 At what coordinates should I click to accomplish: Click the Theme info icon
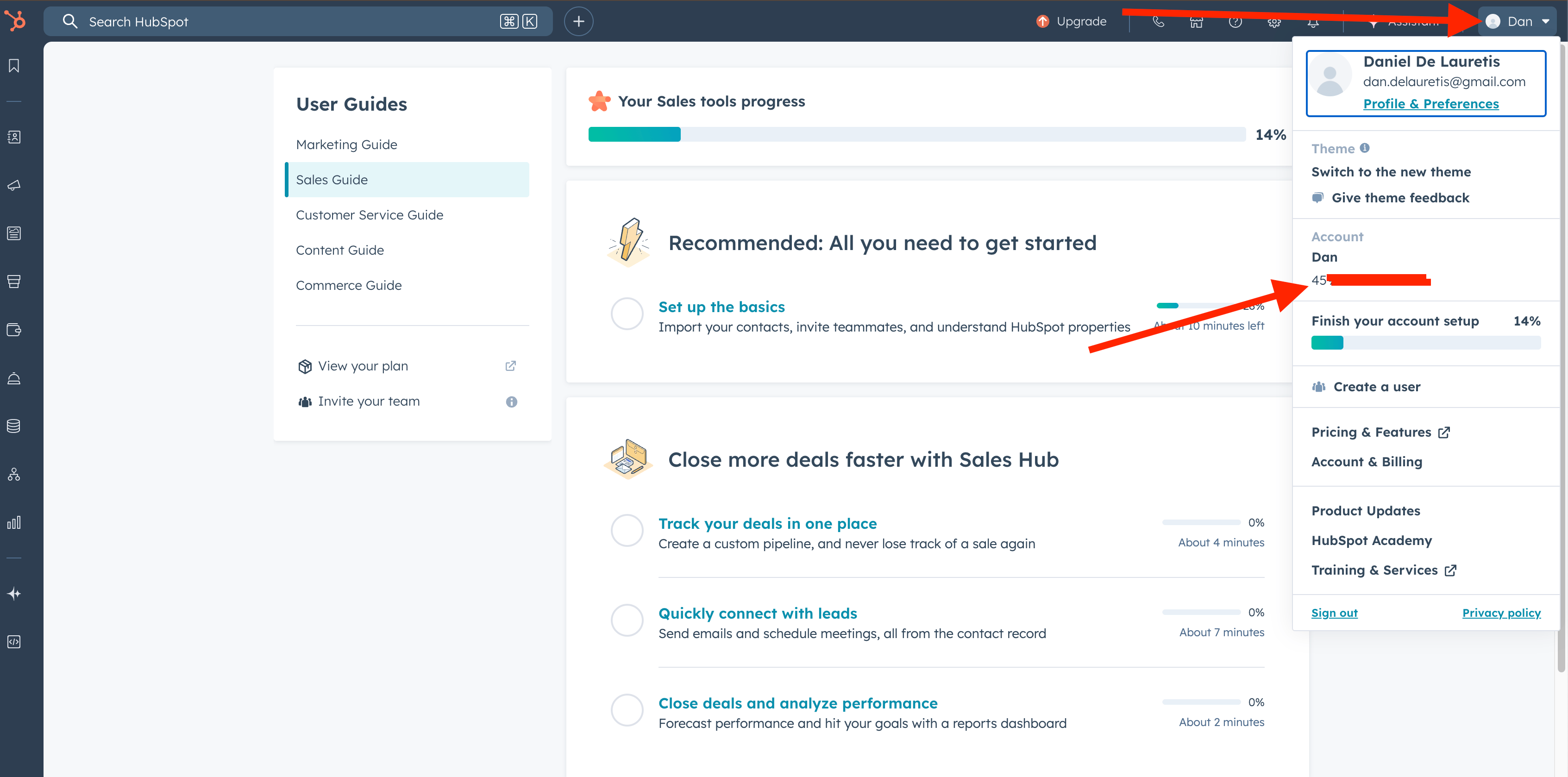pyautogui.click(x=1365, y=148)
